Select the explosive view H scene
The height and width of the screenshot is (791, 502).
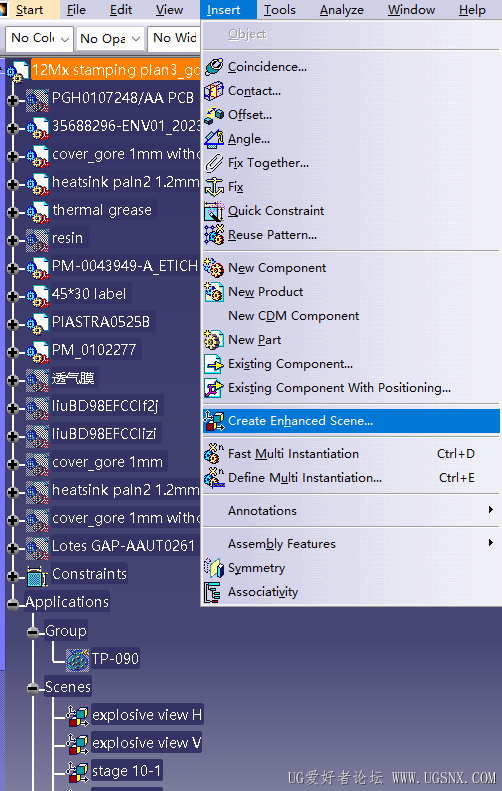[x=146, y=715]
